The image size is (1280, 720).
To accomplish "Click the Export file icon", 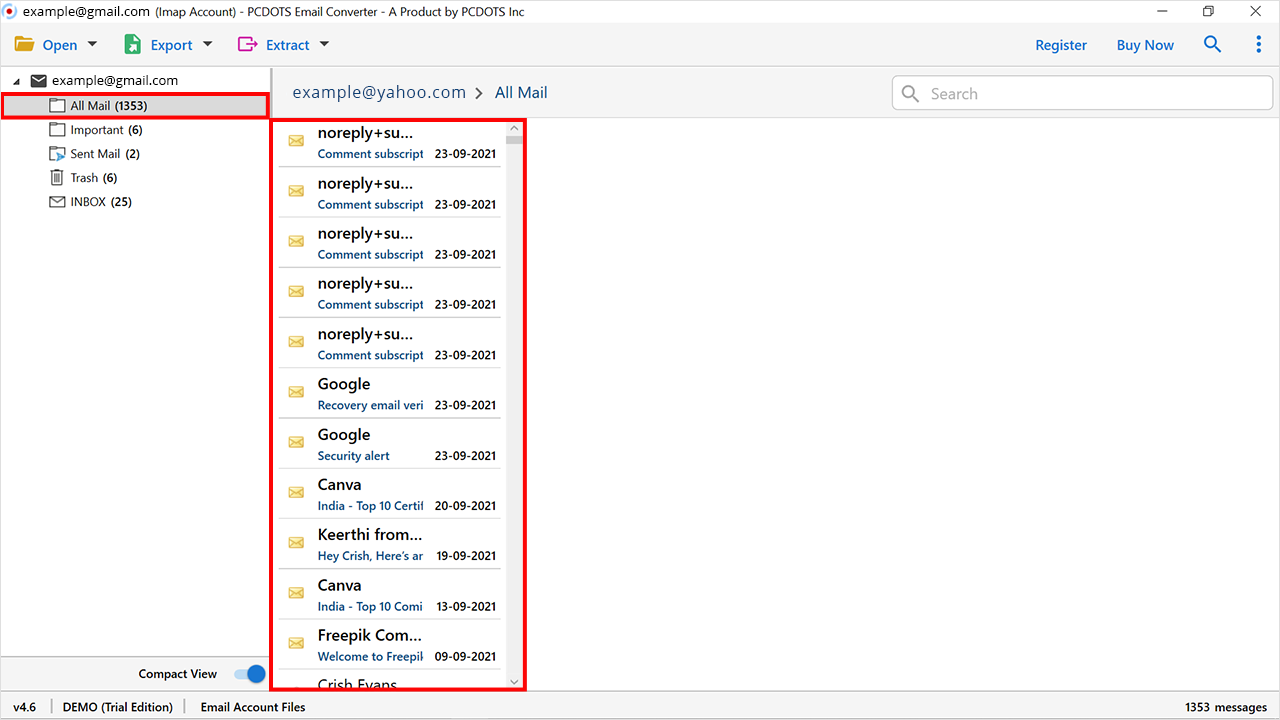I will click(133, 44).
